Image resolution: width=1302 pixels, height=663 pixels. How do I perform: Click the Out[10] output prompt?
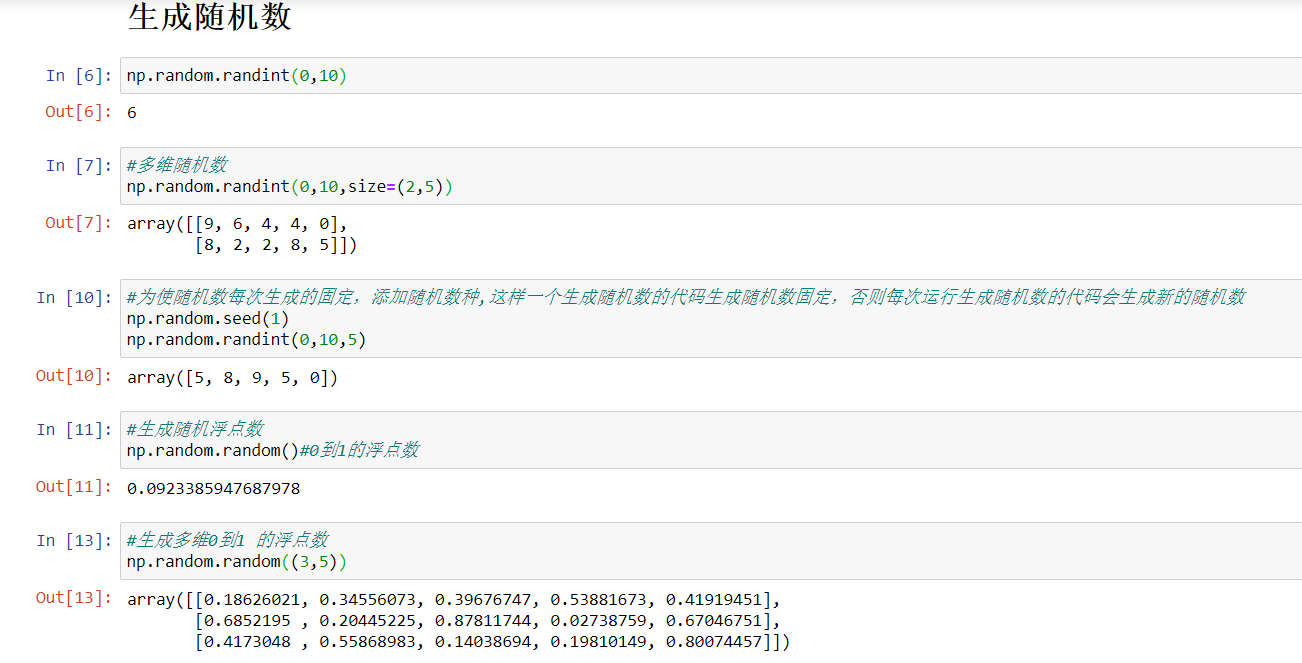[74, 376]
